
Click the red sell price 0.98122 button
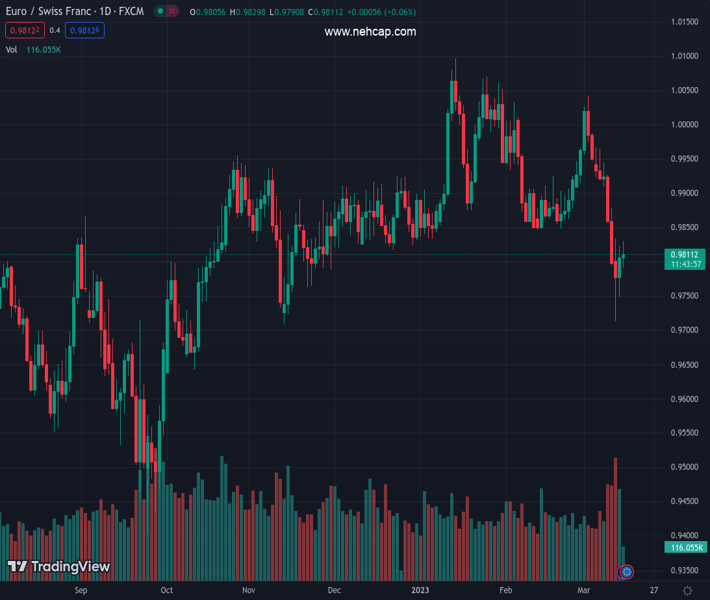(x=23, y=31)
